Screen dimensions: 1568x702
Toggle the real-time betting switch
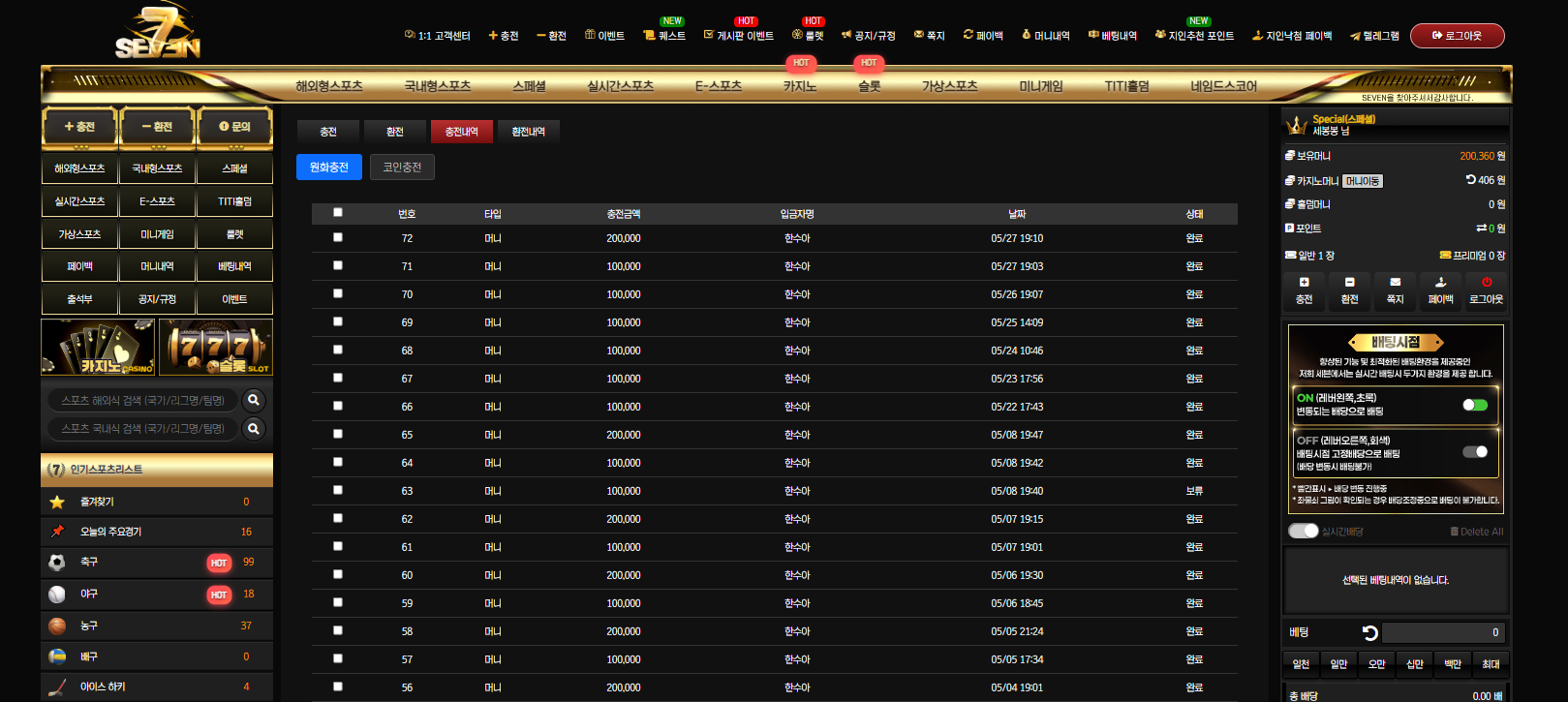[1303, 531]
